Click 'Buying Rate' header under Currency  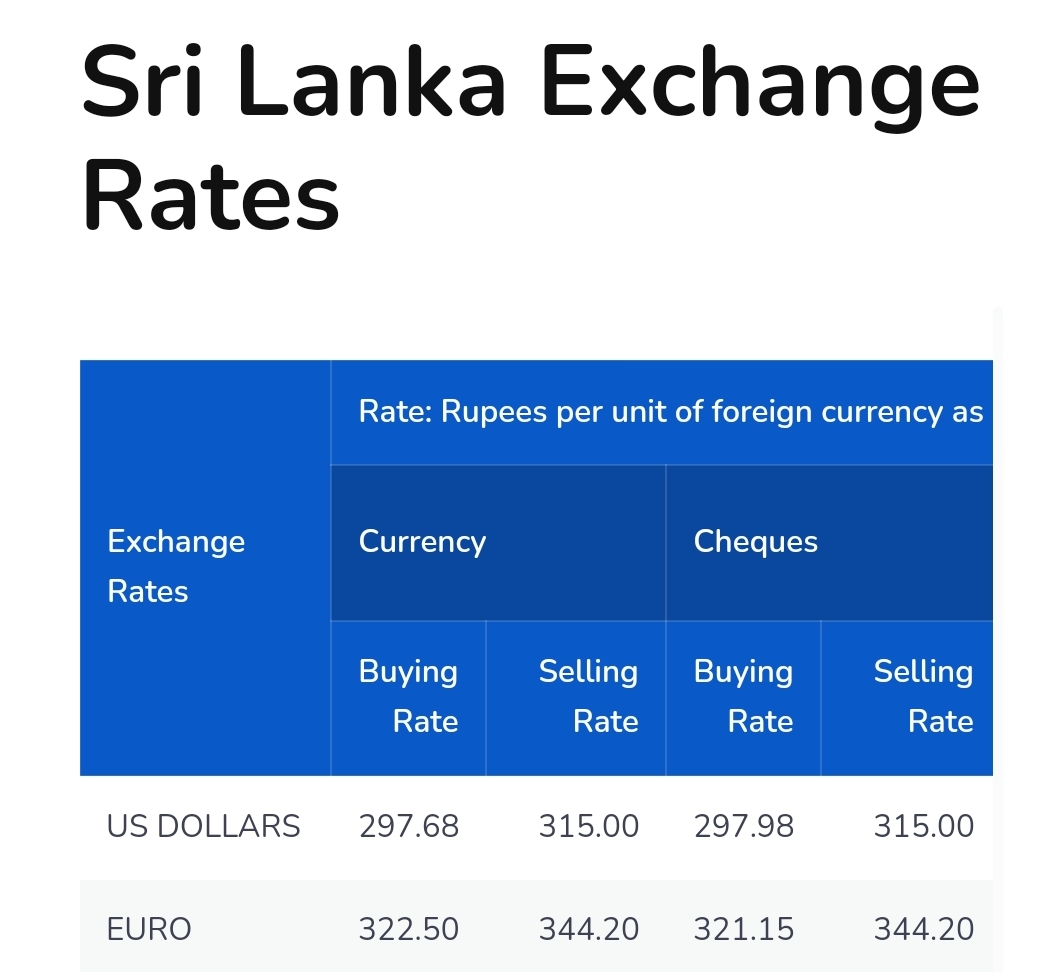tap(408, 696)
